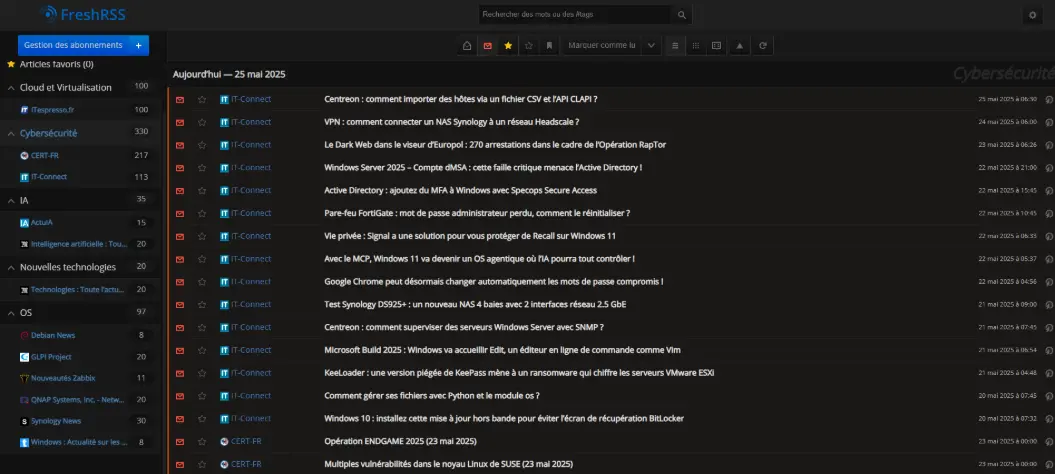Mark Opération ENDGAME 2025 article as read
This screenshot has width=1055, height=474.
point(180,442)
